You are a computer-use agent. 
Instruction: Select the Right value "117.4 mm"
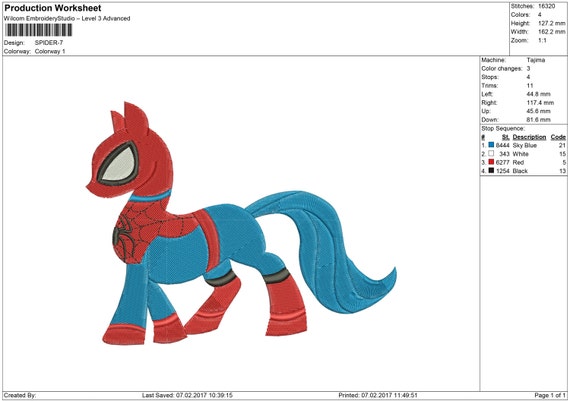(540, 103)
